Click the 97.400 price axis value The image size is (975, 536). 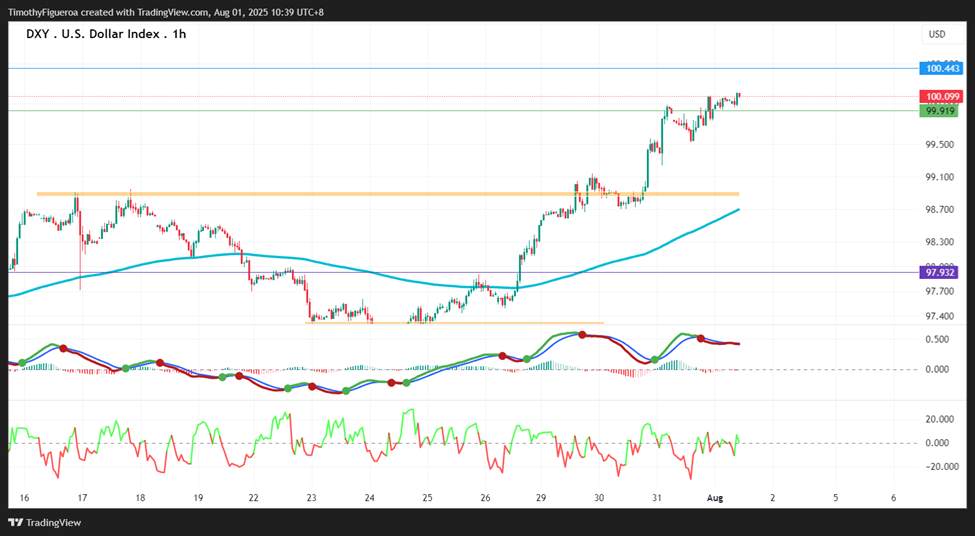coord(940,316)
